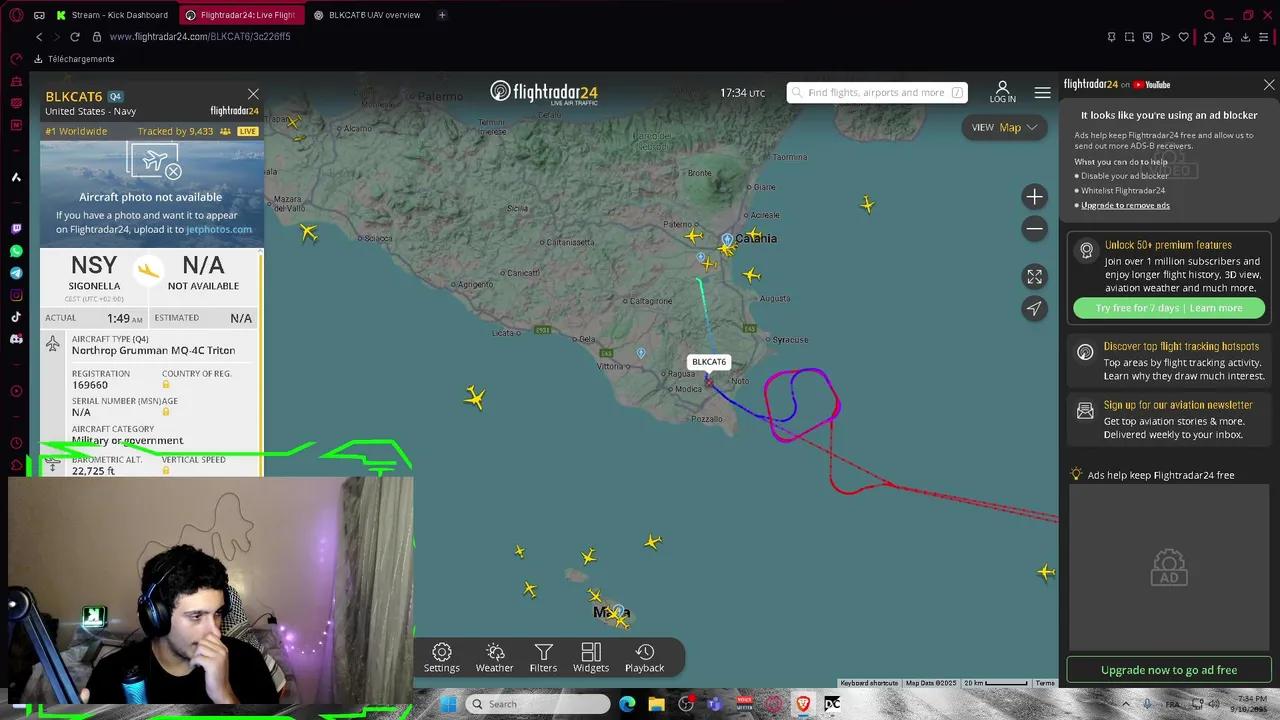Open the Weather layer options
Viewport: 1280px width, 720px height.
click(x=494, y=657)
